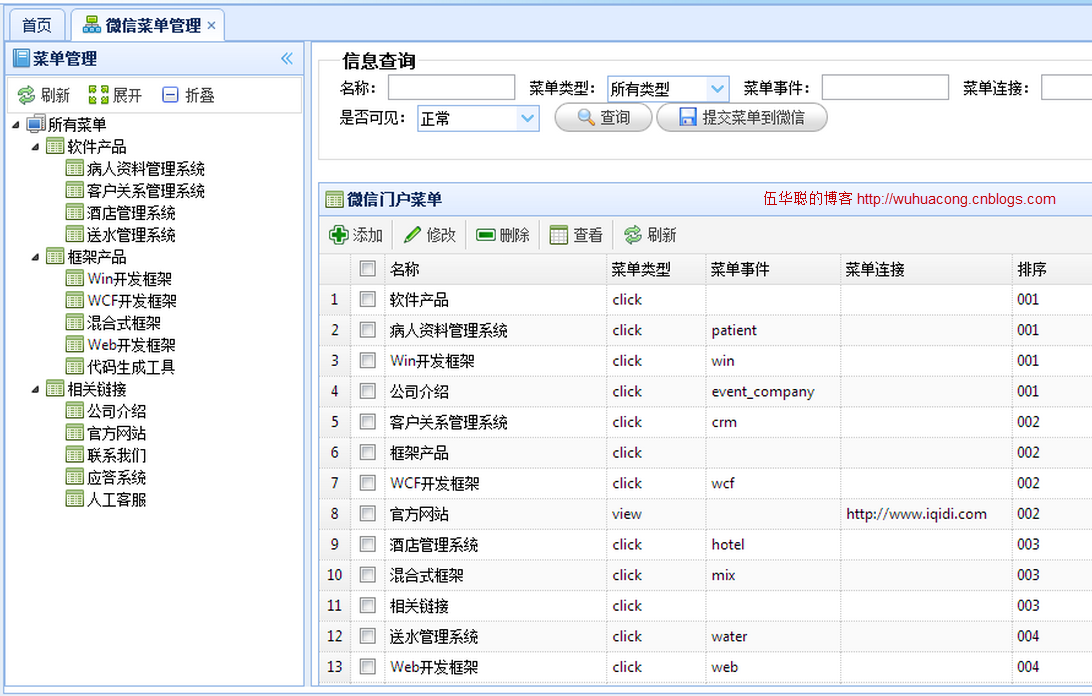Screen dimensions: 1092x696
Task: Focus the 名称 search input field
Action: [x=451, y=88]
